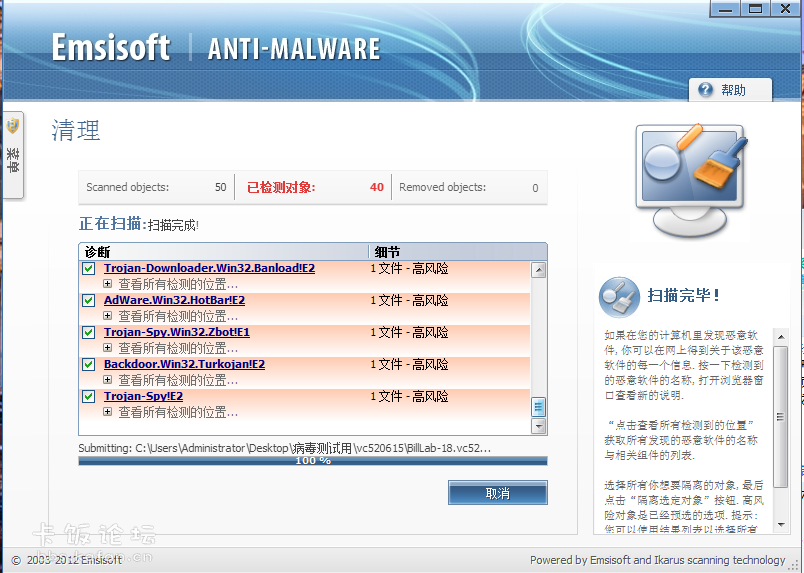This screenshot has height=573, width=804.
Task: Expand detected locations under Backdoor.Win32.Turkojan!E2
Action: tap(107, 380)
